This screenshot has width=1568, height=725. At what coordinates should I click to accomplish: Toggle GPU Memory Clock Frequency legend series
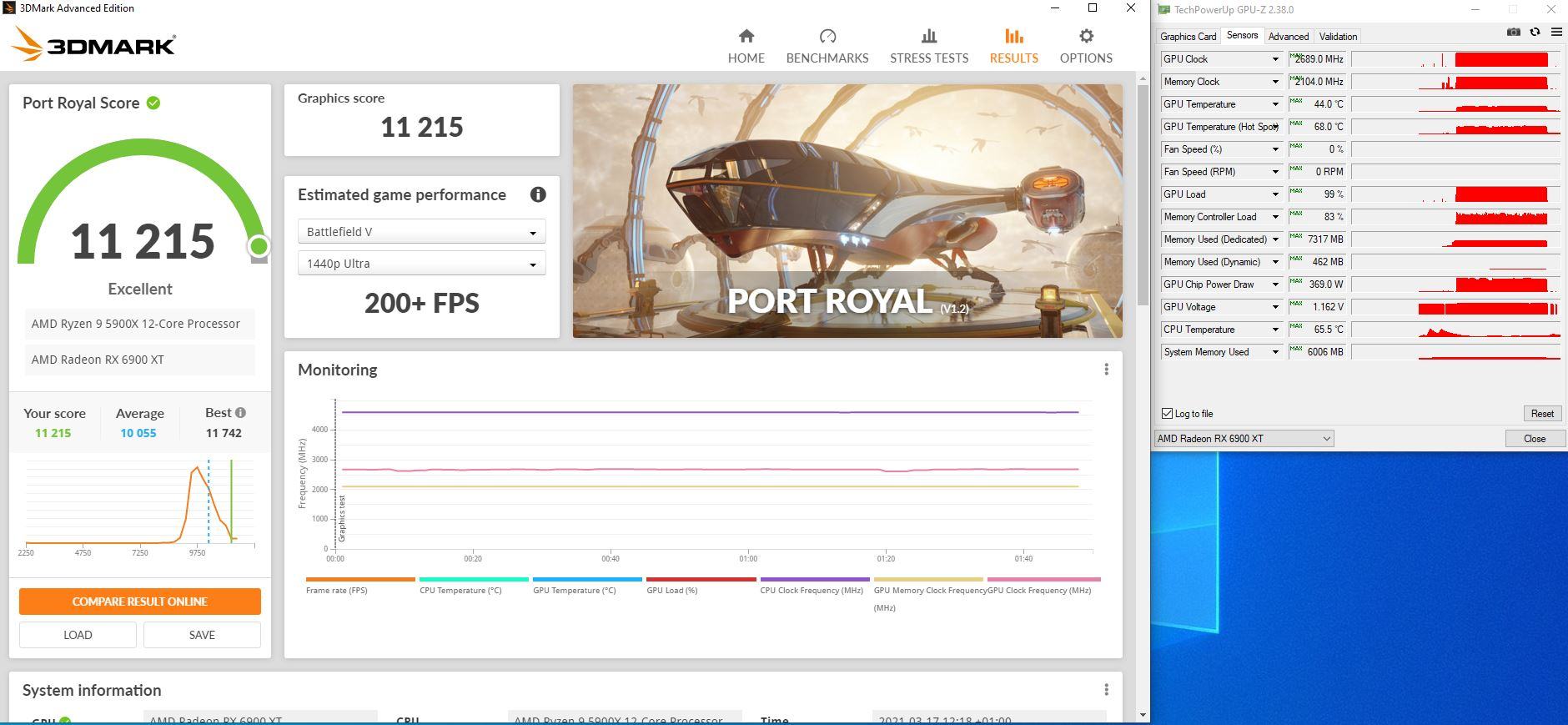coord(928,593)
